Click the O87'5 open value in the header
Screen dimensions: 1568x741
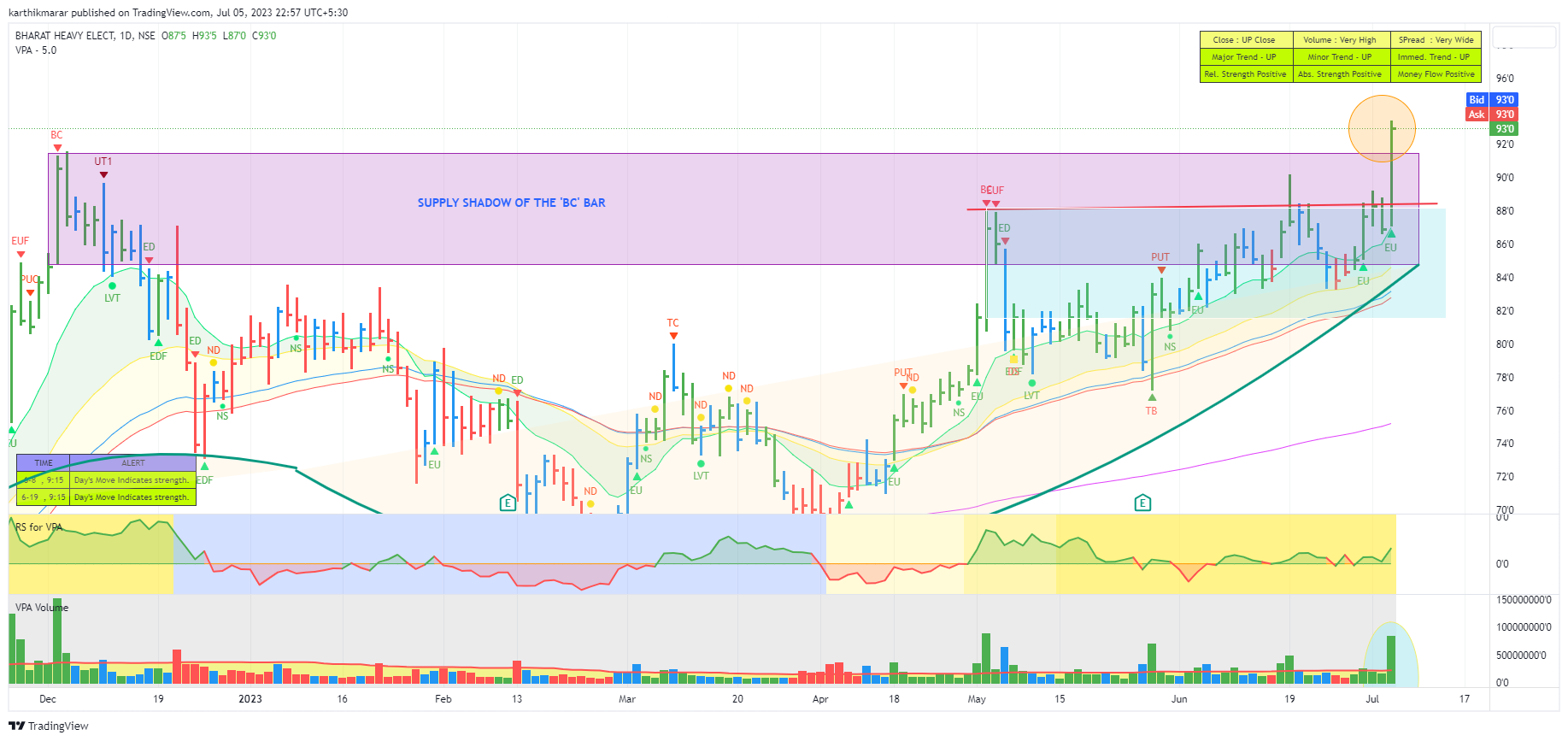pyautogui.click(x=173, y=36)
